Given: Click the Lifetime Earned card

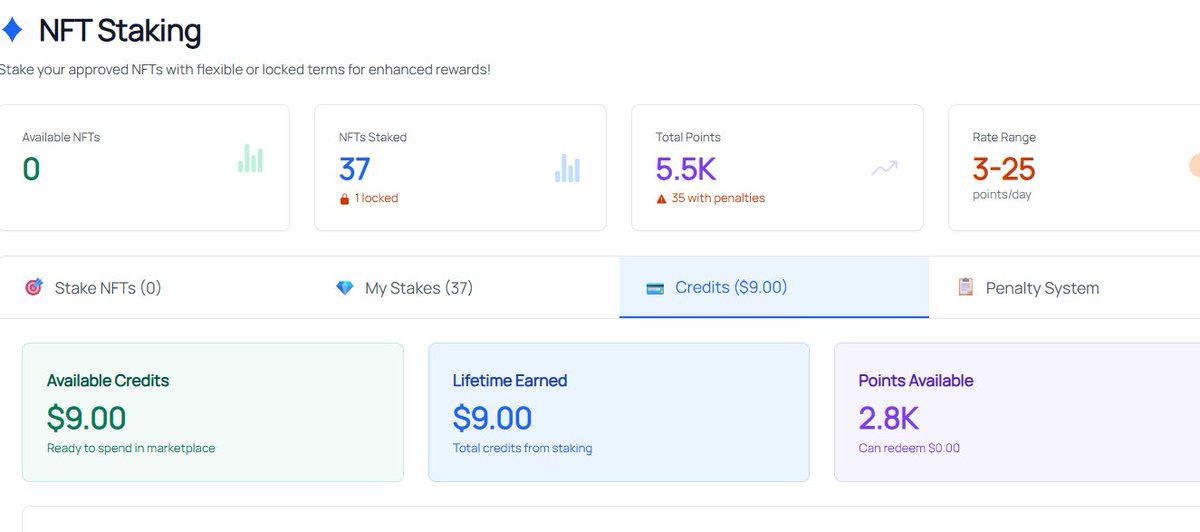Looking at the screenshot, I should pyautogui.click(x=619, y=413).
